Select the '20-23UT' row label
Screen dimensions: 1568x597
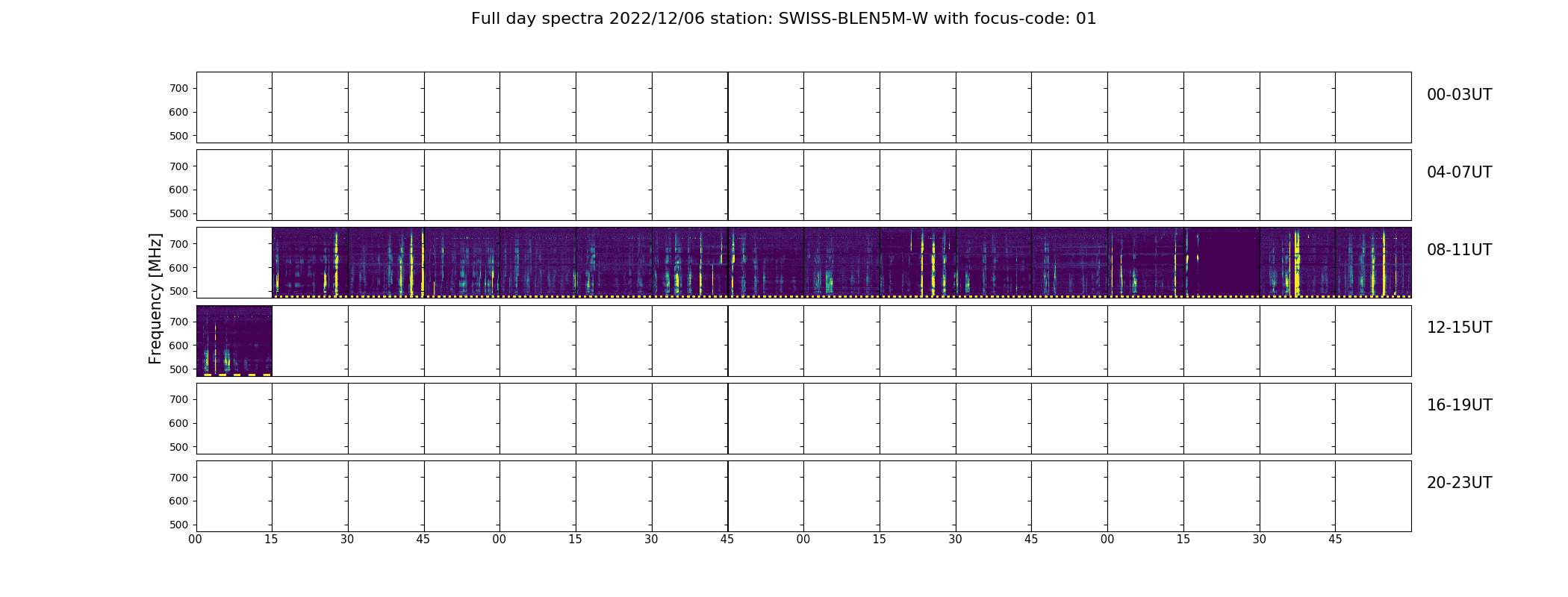pyautogui.click(x=1459, y=483)
